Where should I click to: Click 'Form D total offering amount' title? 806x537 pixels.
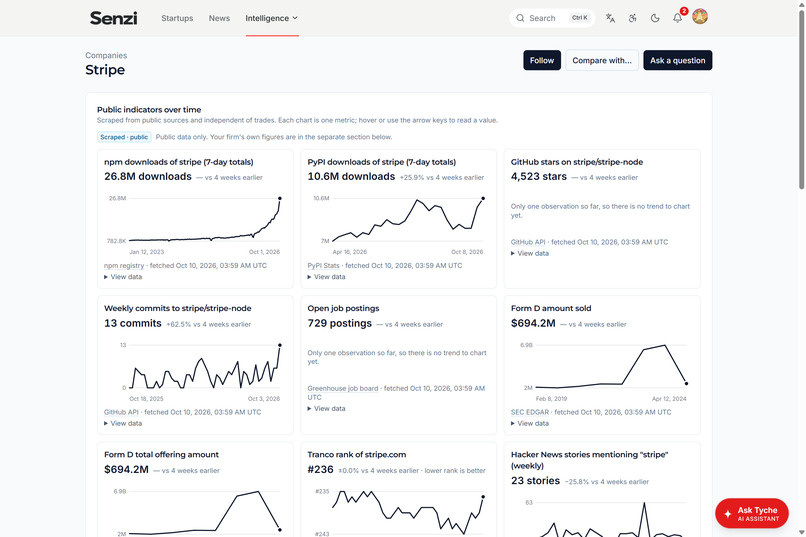[161, 455]
